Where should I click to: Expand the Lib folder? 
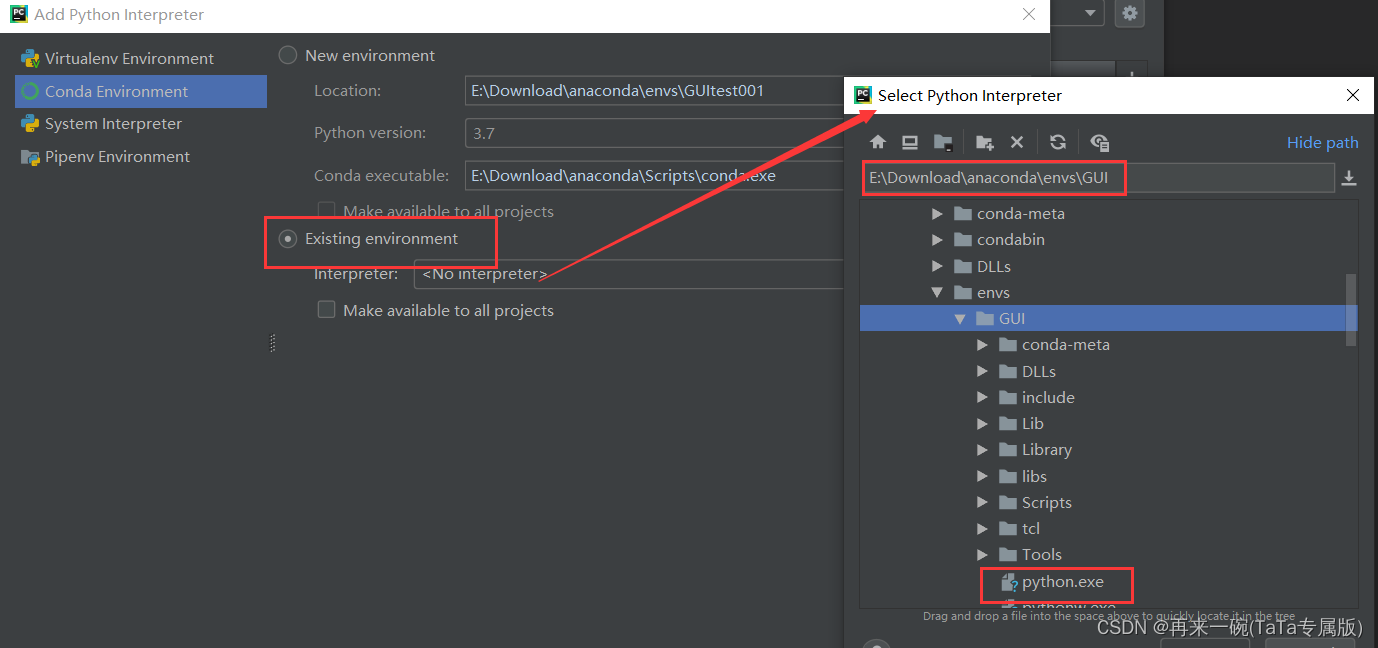[982, 424]
